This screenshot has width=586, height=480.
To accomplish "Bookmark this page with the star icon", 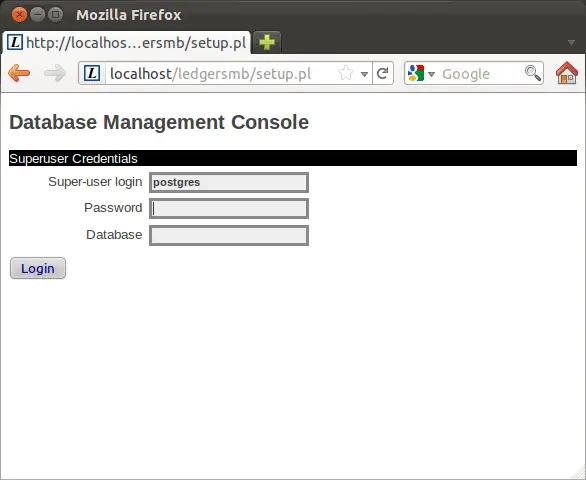I will click(x=346, y=73).
